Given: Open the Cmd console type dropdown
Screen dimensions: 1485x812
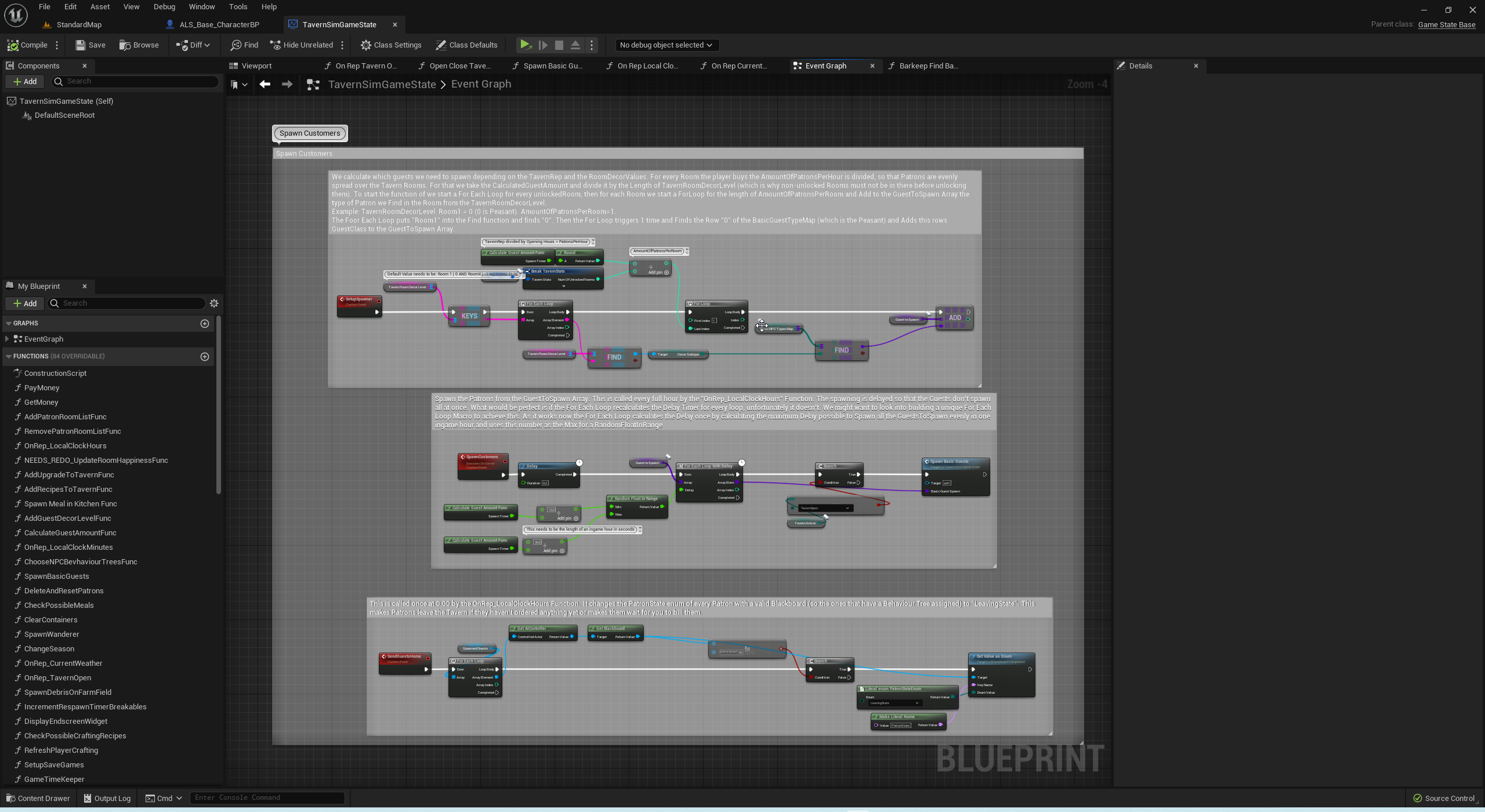Looking at the screenshot, I should (x=164, y=798).
